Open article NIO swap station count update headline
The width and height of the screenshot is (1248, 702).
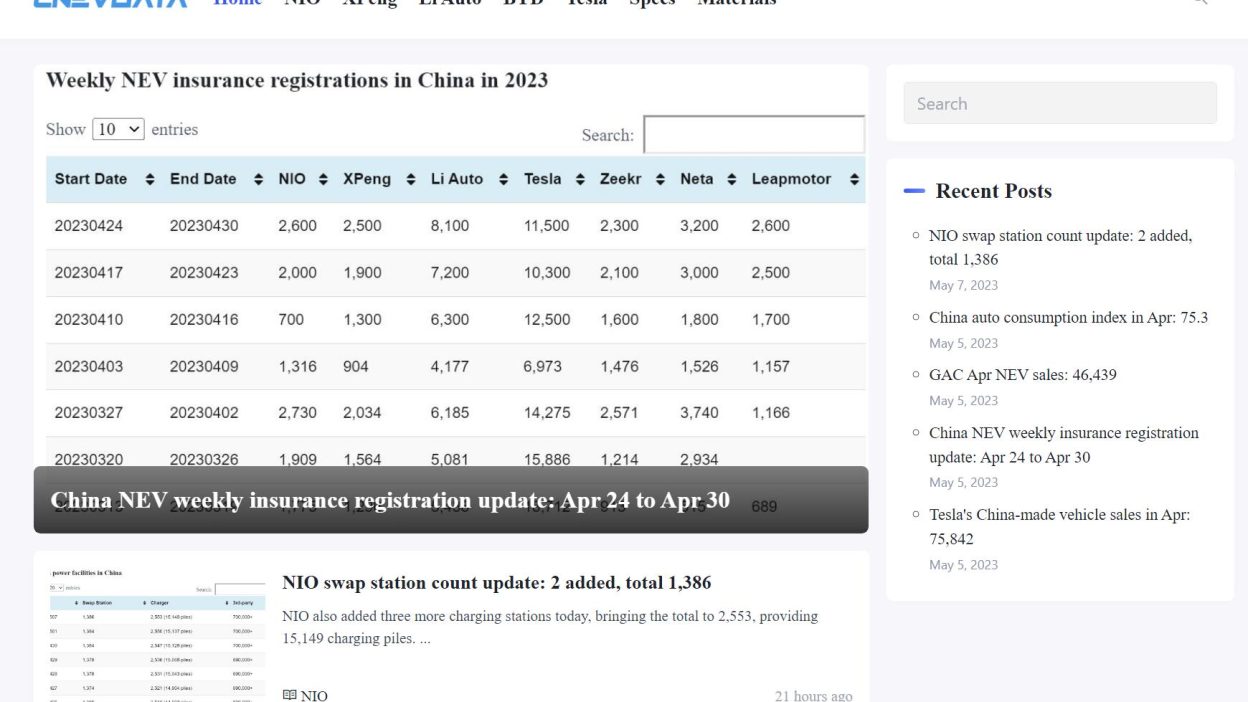point(497,582)
